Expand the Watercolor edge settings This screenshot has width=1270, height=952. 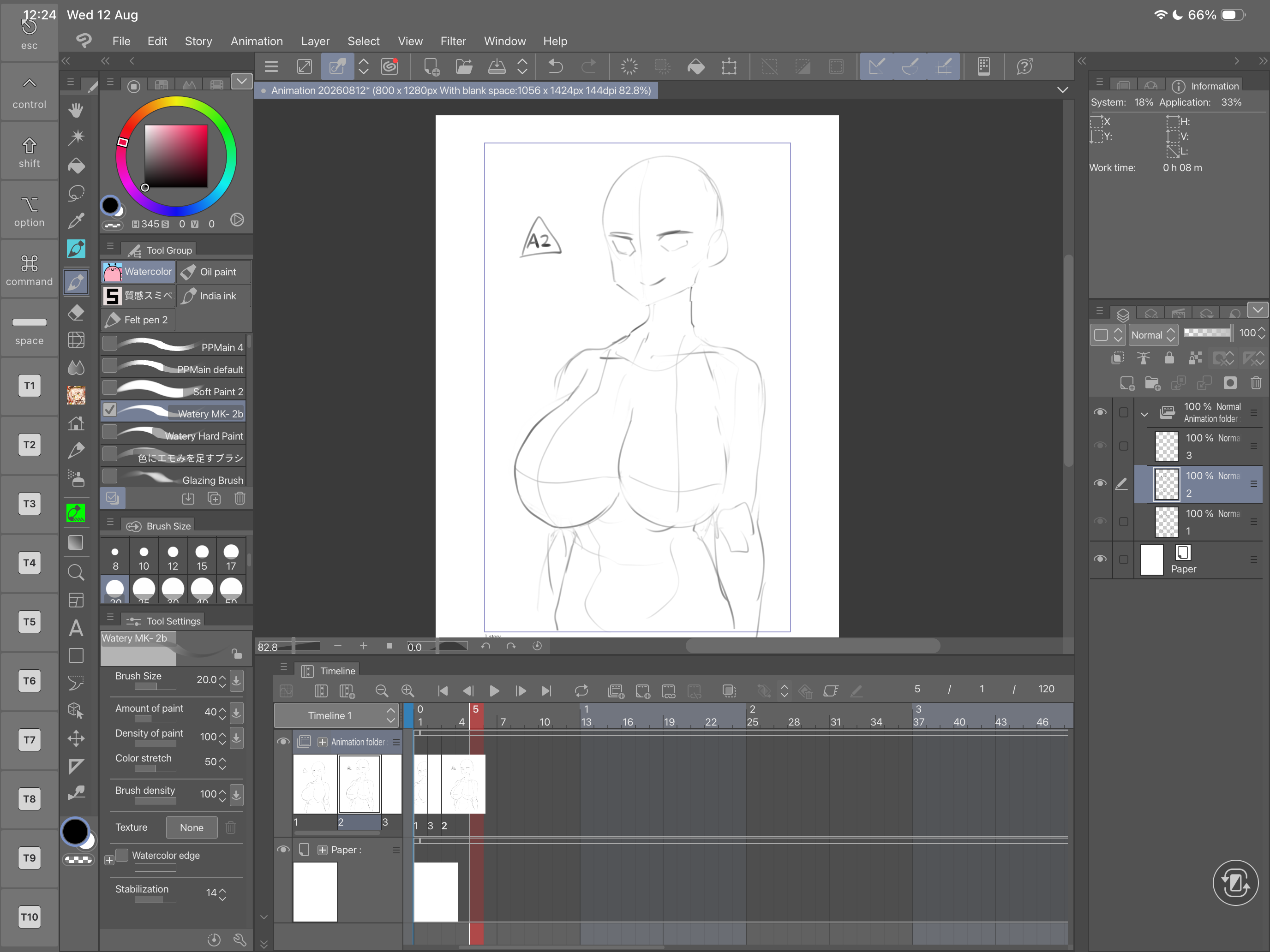109,860
